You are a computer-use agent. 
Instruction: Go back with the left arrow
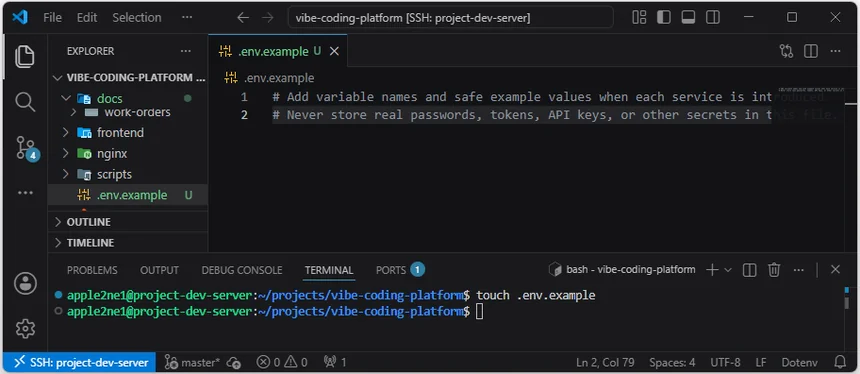[243, 18]
